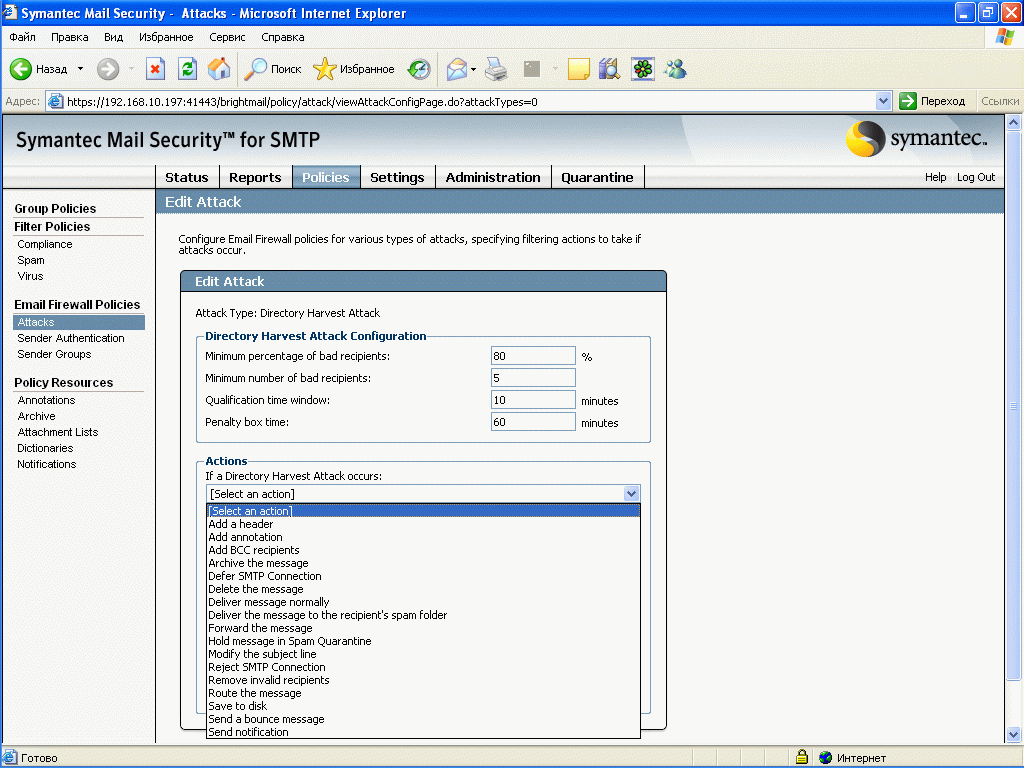Open Sender Authentication page
Image resolution: width=1024 pixels, height=768 pixels.
coord(71,338)
